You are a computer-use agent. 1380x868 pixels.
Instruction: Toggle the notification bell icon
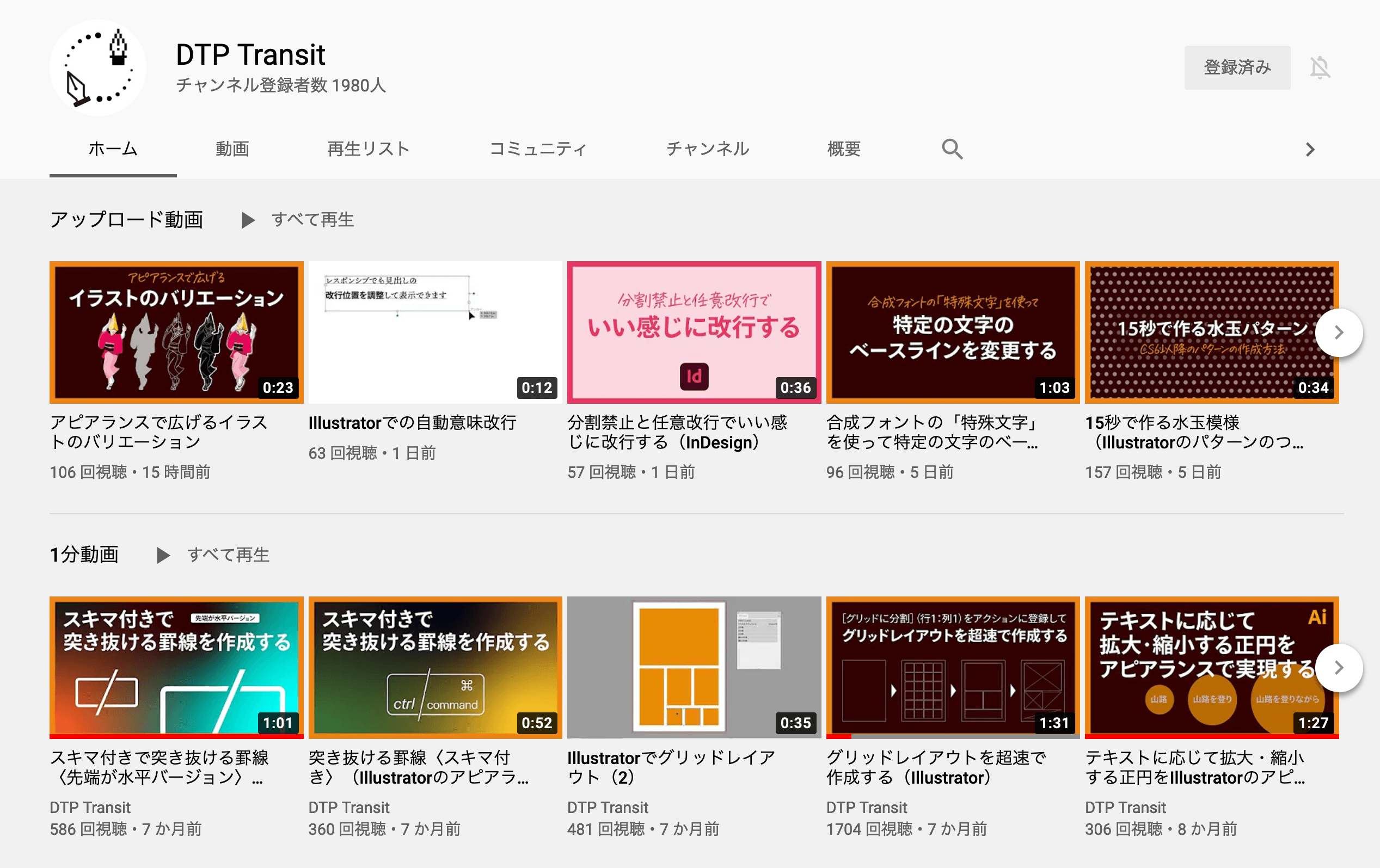click(1320, 67)
